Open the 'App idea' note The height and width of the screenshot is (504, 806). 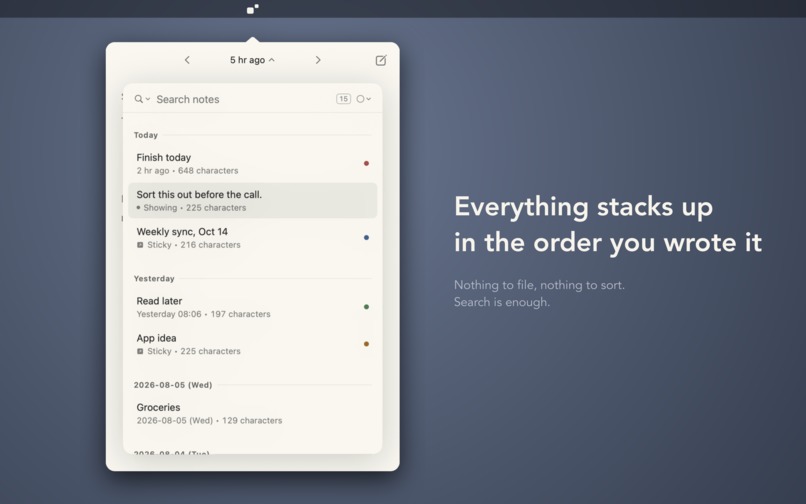tap(252, 344)
